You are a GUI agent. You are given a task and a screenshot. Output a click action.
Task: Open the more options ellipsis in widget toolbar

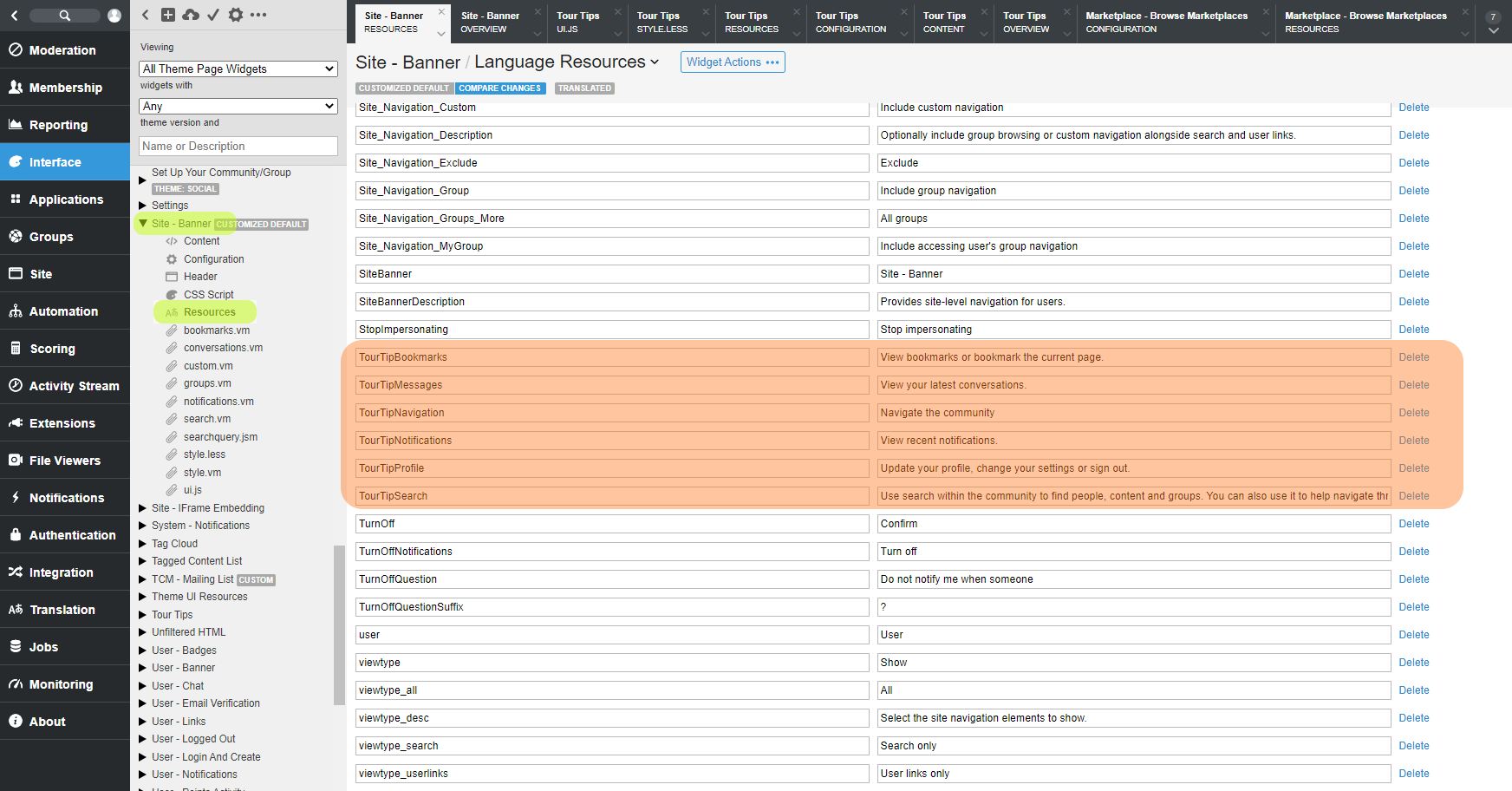pos(258,15)
